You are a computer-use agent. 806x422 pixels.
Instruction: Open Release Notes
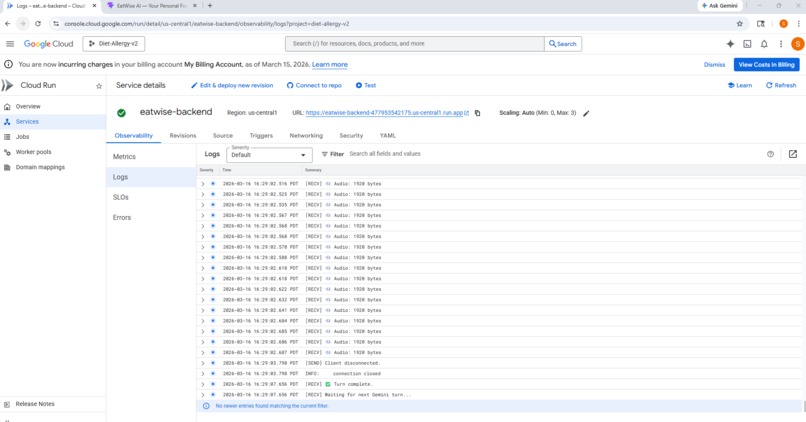pyautogui.click(x=34, y=404)
